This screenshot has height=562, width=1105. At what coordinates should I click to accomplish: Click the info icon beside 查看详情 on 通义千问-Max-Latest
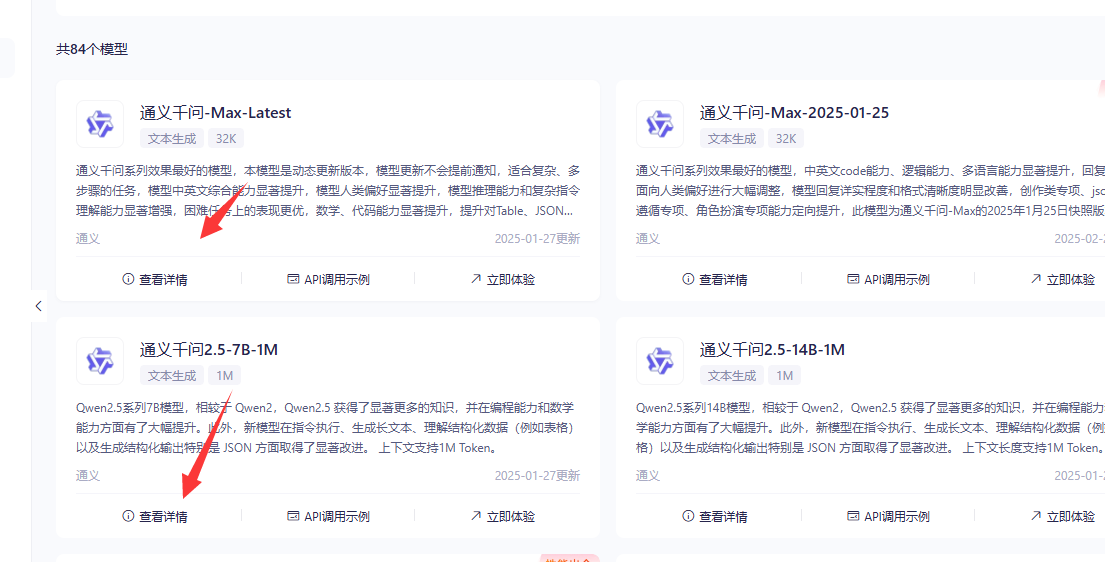[128, 279]
